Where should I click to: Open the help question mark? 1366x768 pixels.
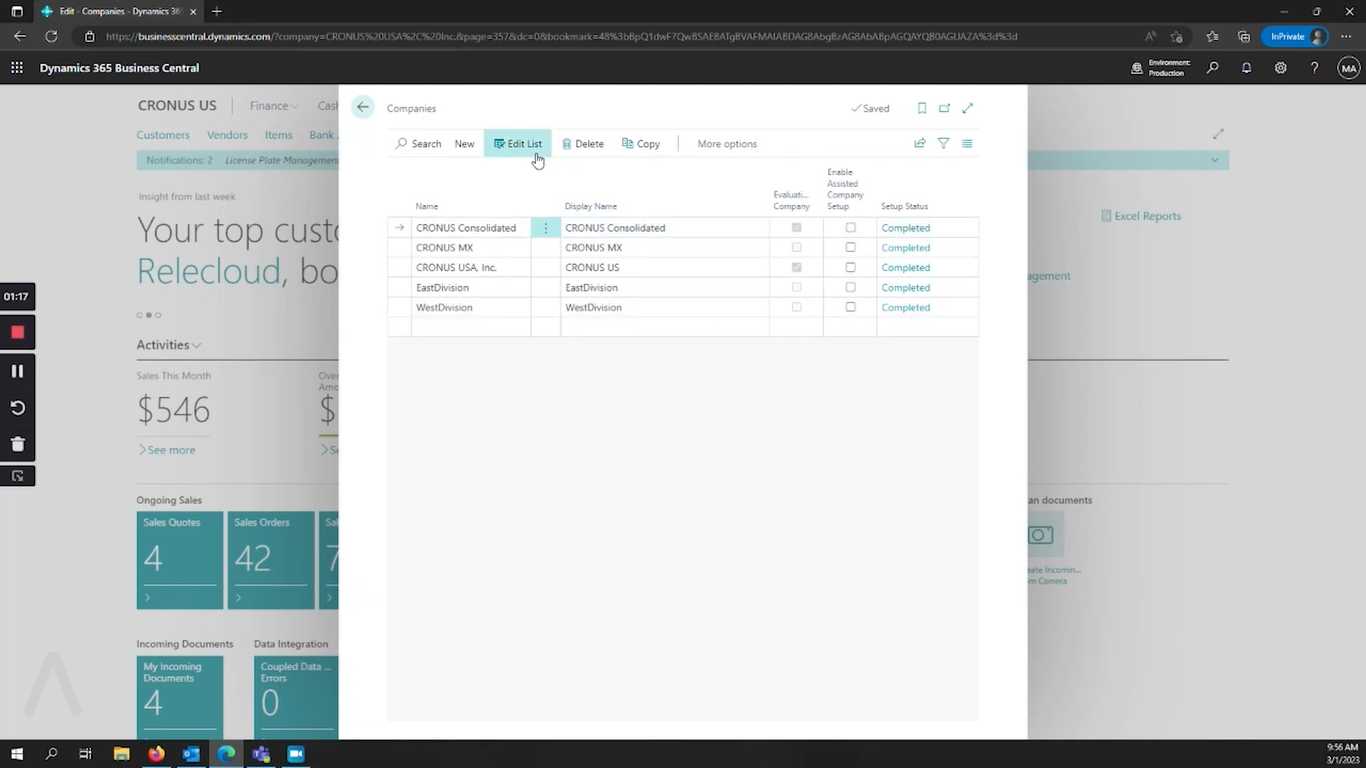point(1314,68)
